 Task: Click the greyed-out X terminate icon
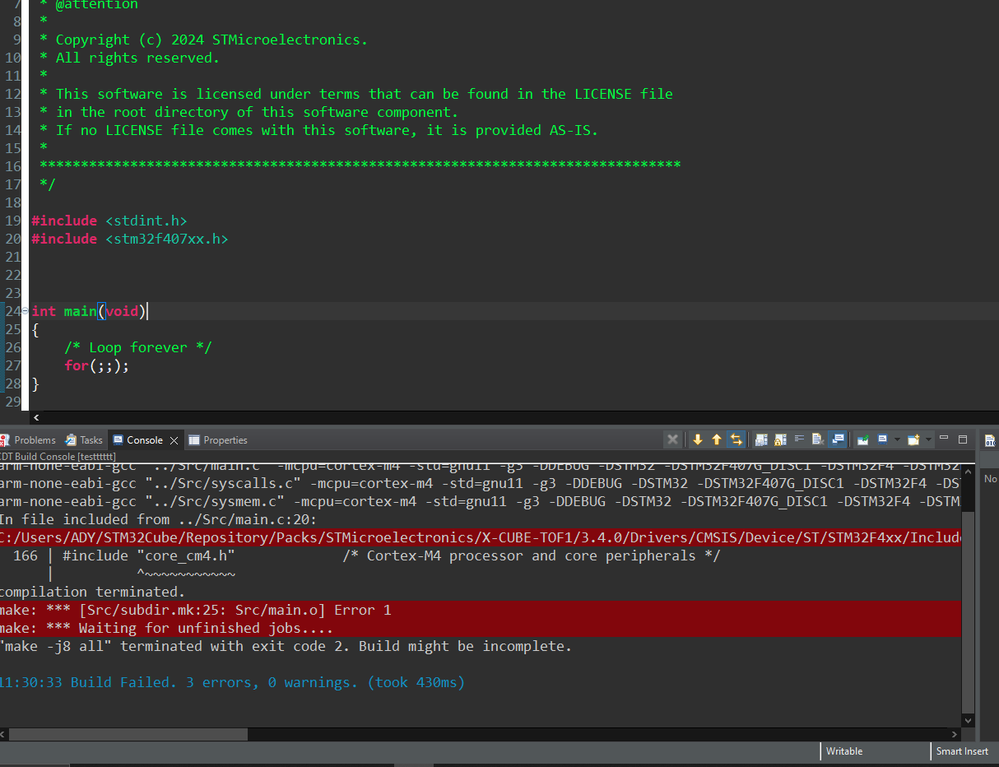coord(672,440)
